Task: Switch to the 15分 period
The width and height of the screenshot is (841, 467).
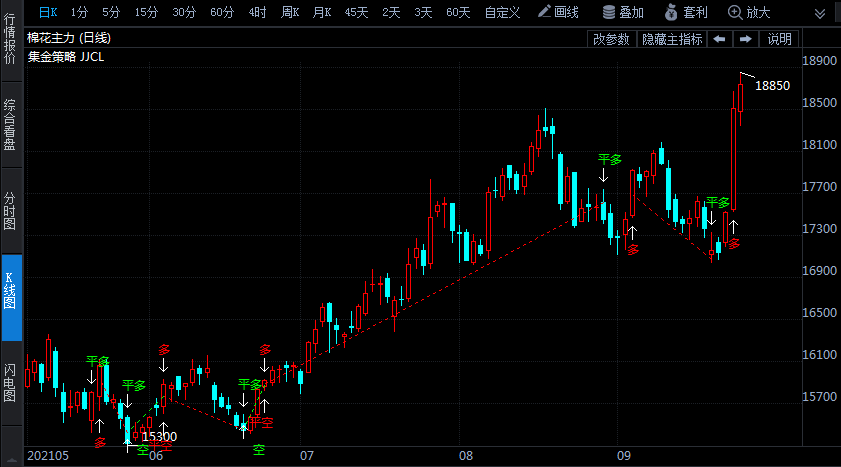Action: click(x=146, y=12)
